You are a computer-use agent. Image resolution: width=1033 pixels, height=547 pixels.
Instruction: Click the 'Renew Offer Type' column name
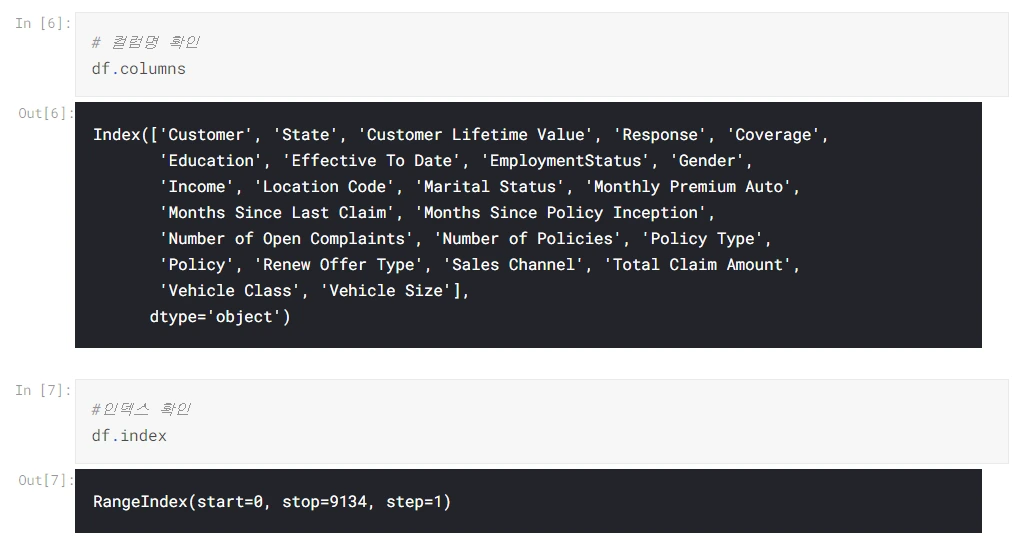[x=338, y=265]
